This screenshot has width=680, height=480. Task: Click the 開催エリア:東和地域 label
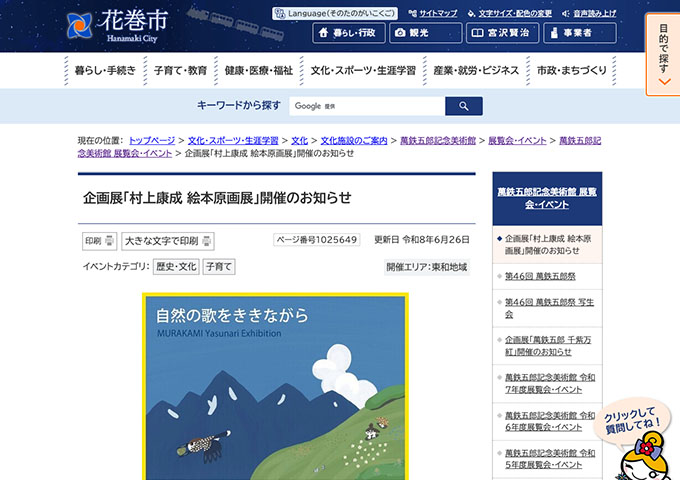(x=427, y=267)
